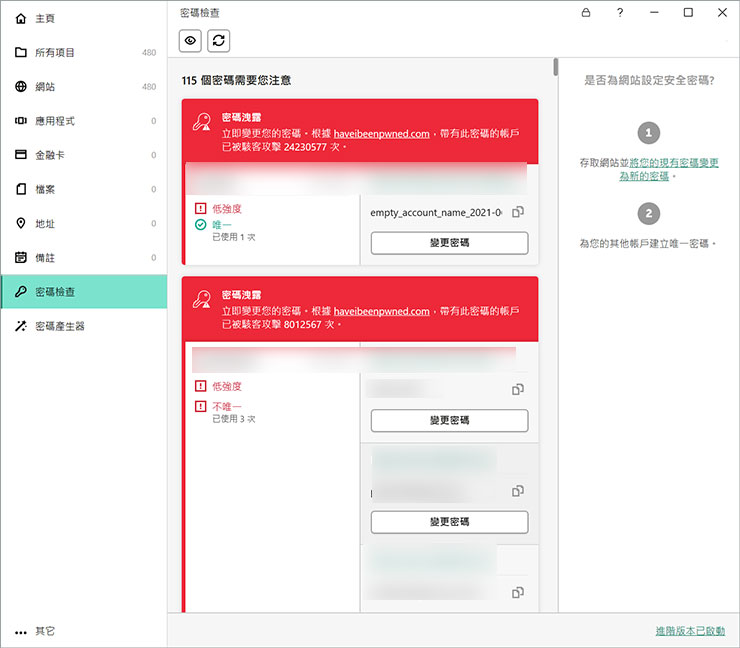Click the step 2 circle in right panel
Image resolution: width=740 pixels, height=648 pixels.
tap(648, 213)
